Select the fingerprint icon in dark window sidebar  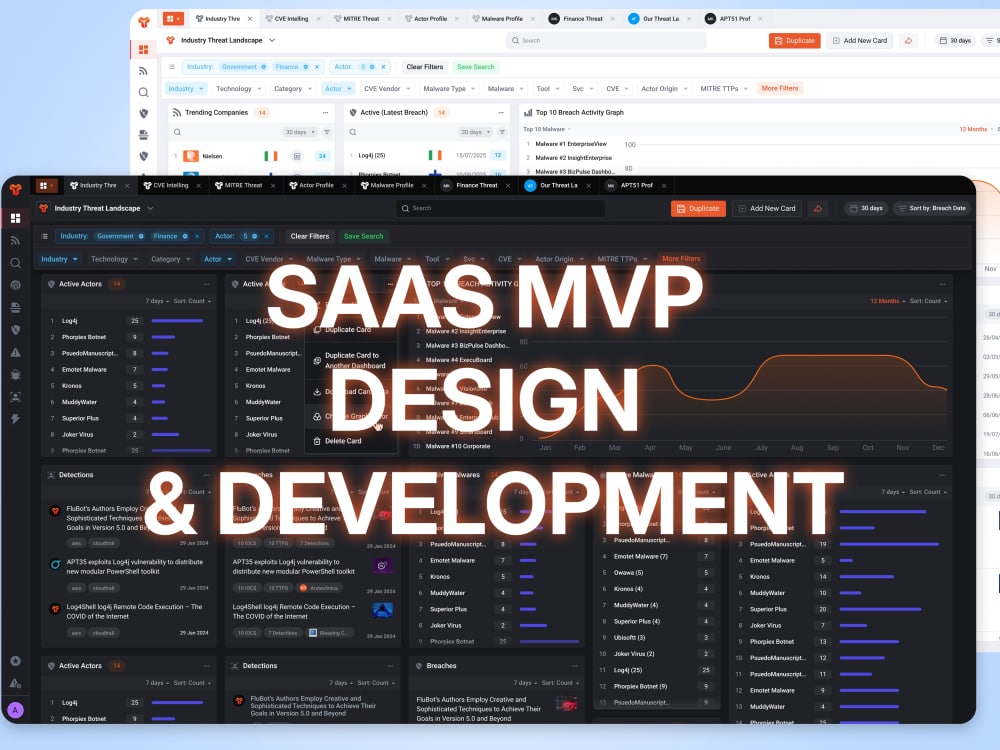click(16, 285)
